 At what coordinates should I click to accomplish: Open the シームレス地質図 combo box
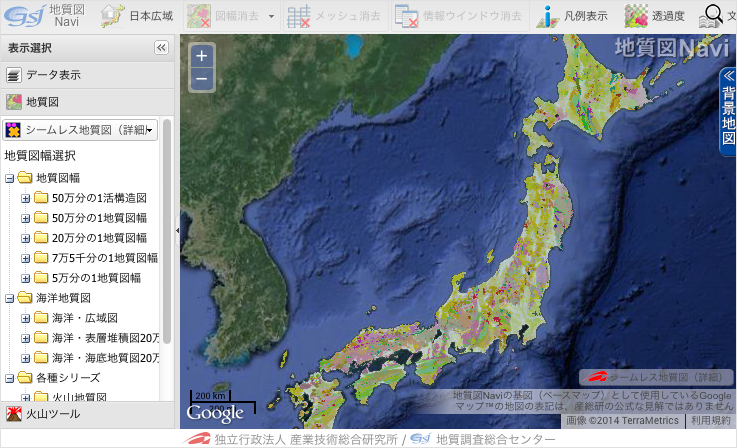[x=80, y=130]
